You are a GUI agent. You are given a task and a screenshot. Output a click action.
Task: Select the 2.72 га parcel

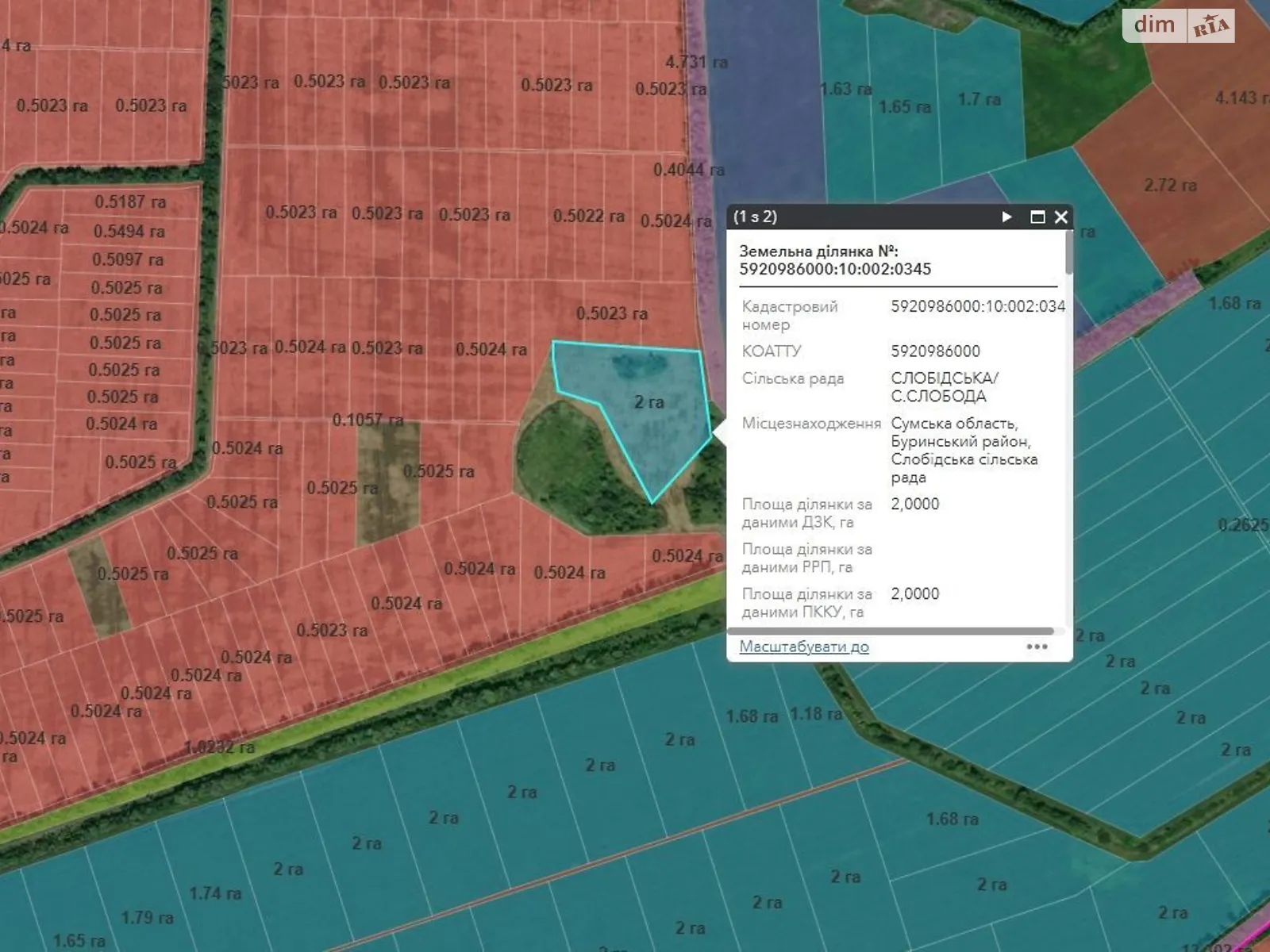[x=1170, y=186]
